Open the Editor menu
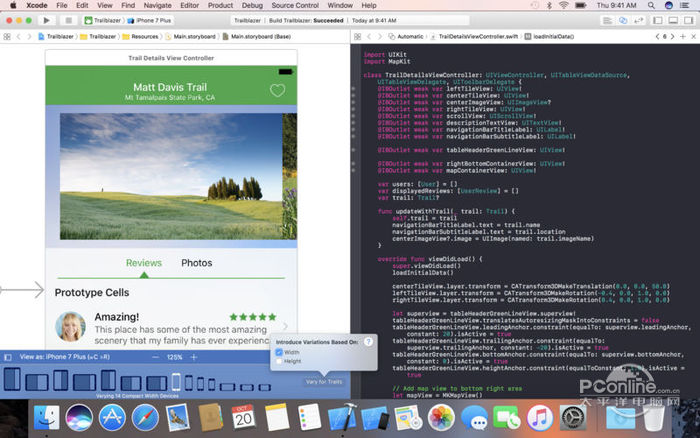Image resolution: width=700 pixels, height=438 pixels. click(189, 5)
